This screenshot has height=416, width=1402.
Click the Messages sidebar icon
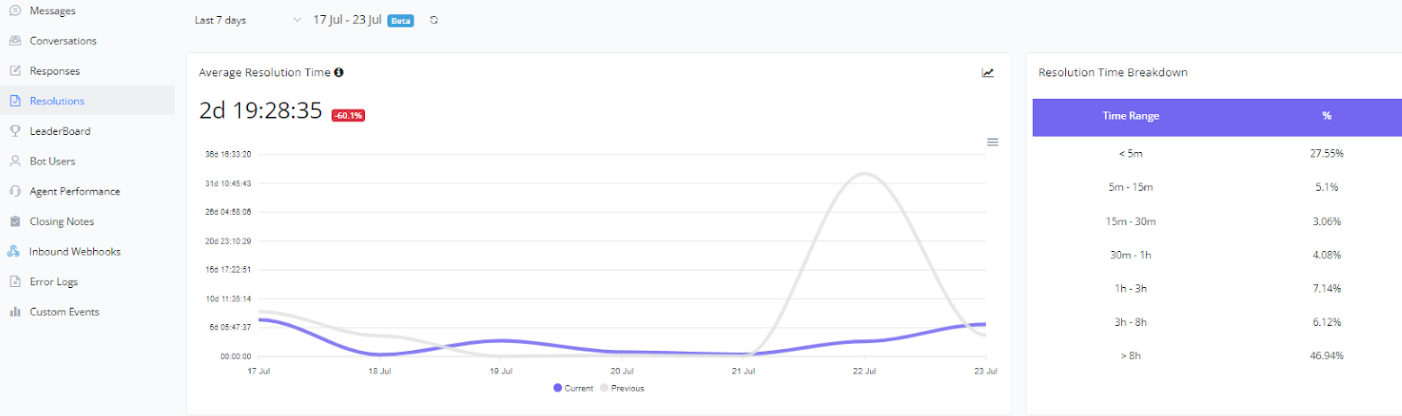(15, 11)
